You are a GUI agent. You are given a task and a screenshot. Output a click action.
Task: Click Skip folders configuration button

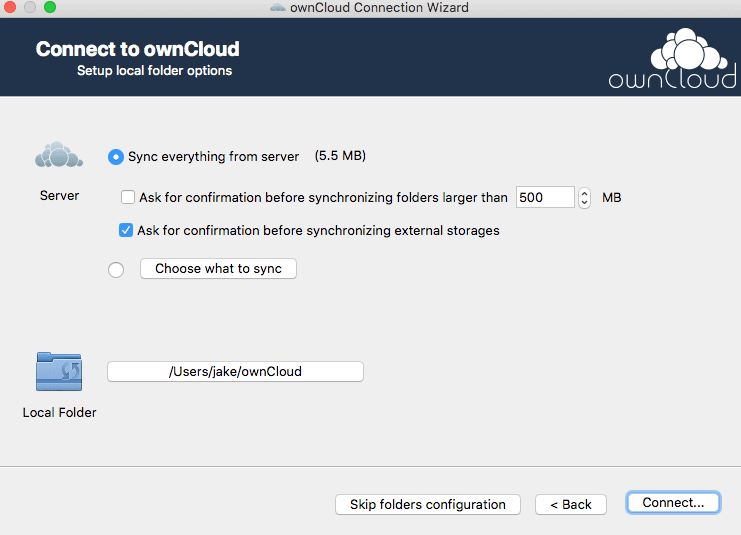coord(428,504)
